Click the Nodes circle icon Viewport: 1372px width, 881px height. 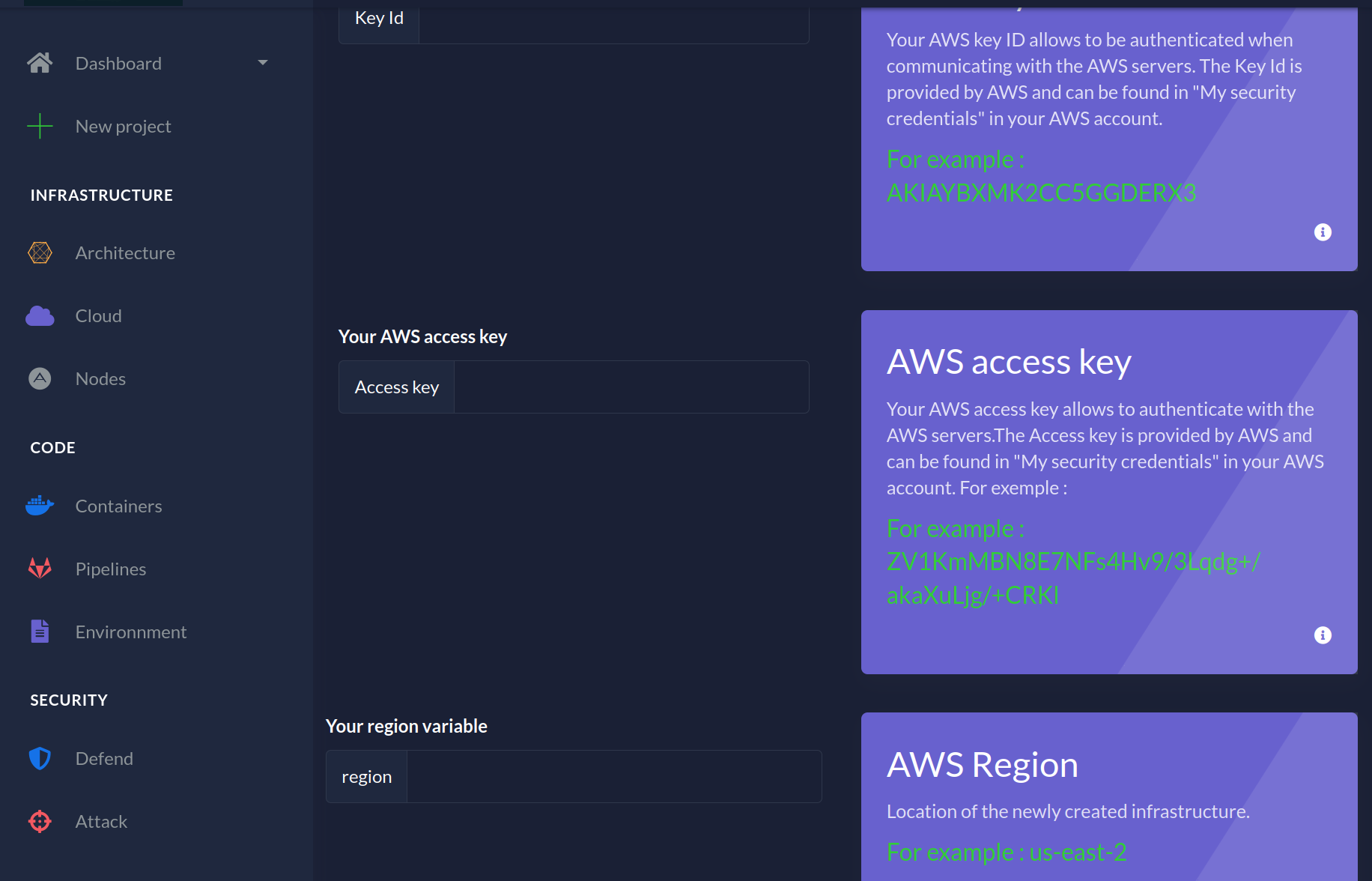pos(40,378)
